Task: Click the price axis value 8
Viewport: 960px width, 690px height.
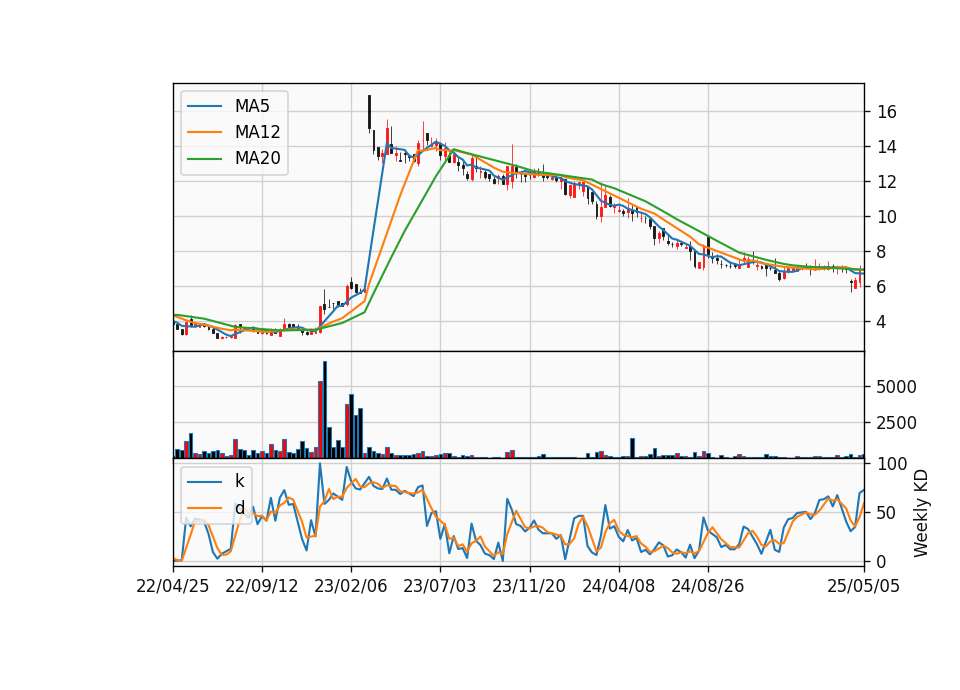Action: coord(882,252)
